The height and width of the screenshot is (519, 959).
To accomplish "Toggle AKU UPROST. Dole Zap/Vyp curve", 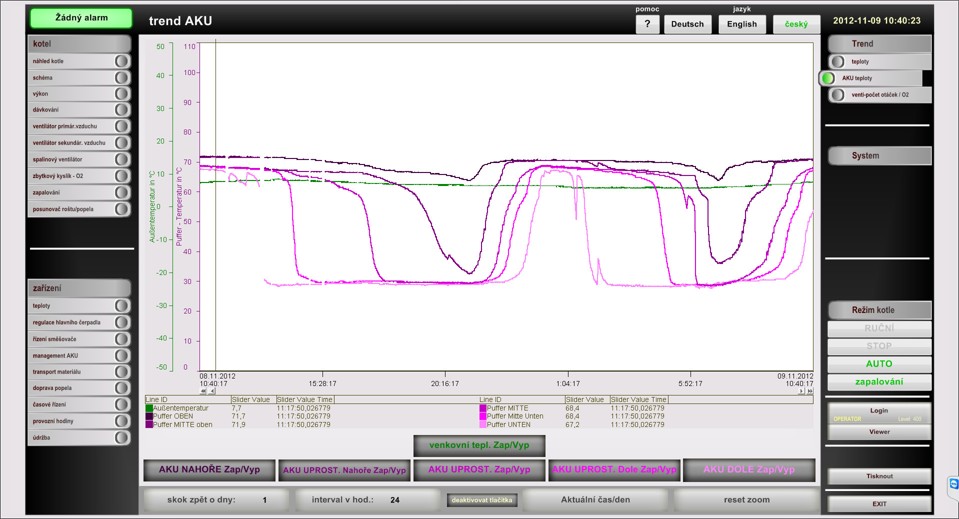I will pos(614,469).
